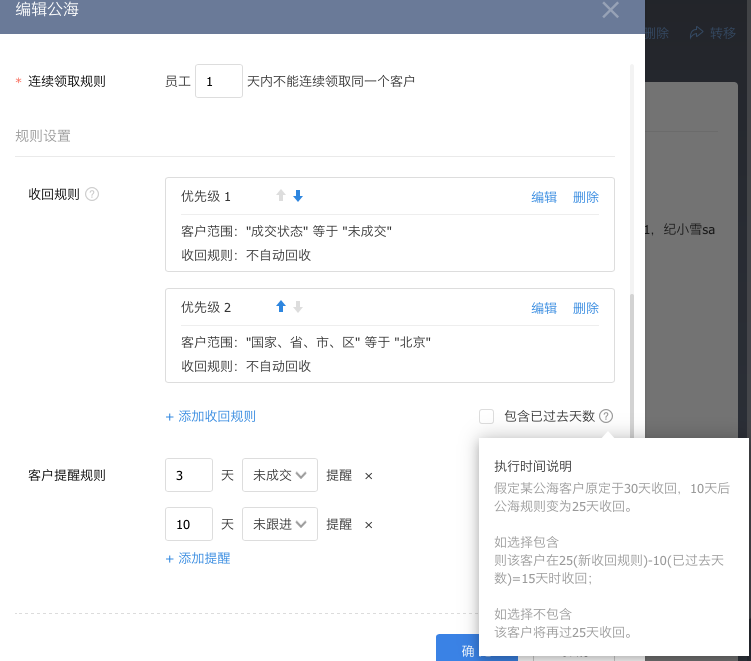Click help icon next to 收回规则

tap(92, 194)
